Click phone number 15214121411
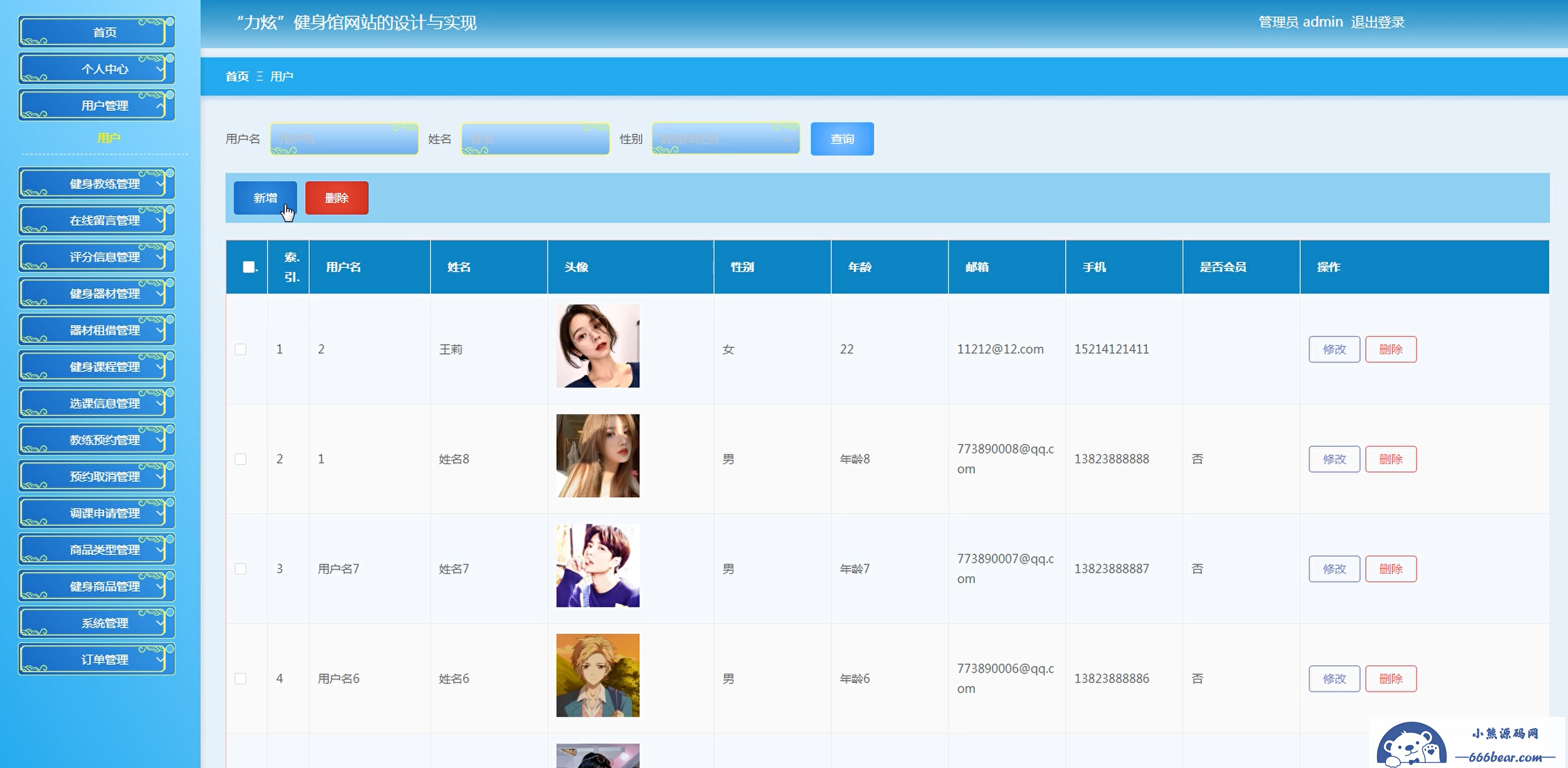1568x768 pixels. [1111, 349]
